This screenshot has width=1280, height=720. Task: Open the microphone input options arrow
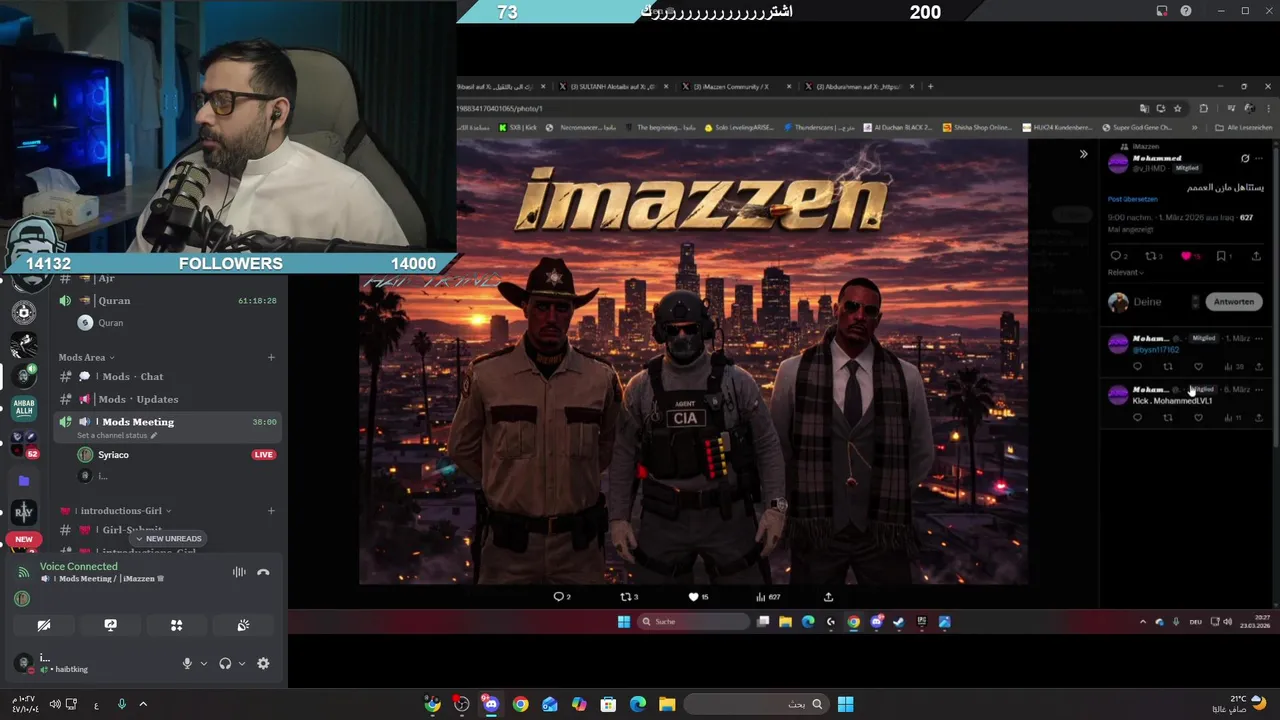pos(204,663)
